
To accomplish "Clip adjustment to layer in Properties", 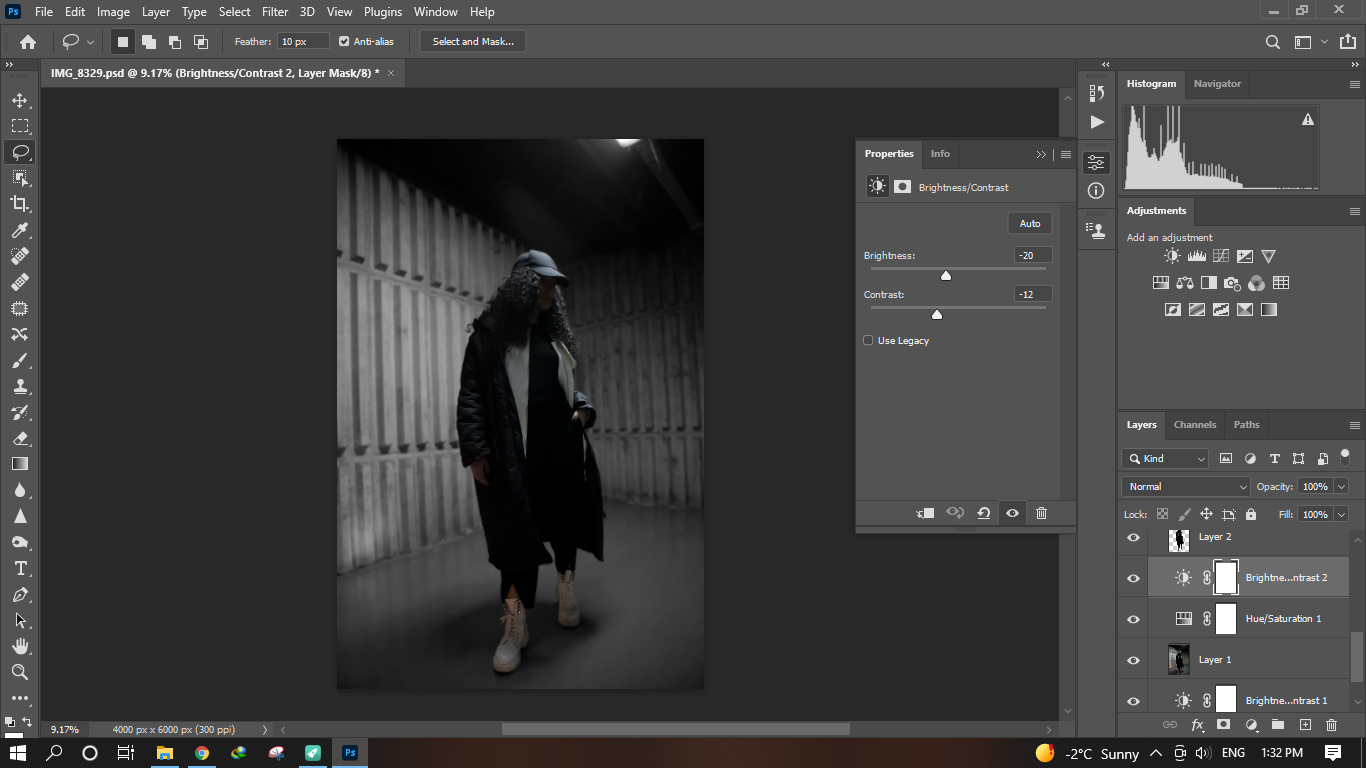I will [x=925, y=513].
